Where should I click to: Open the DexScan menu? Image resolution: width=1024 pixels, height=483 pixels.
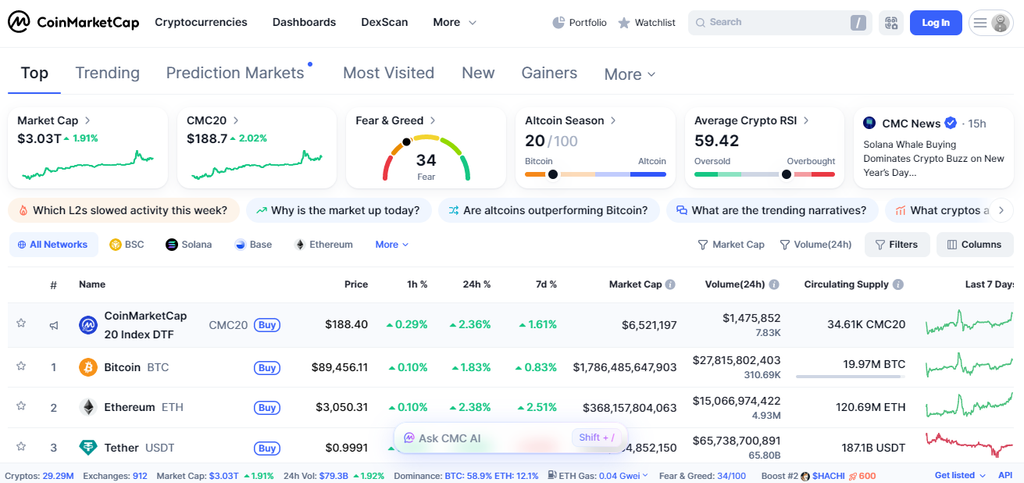coord(385,22)
